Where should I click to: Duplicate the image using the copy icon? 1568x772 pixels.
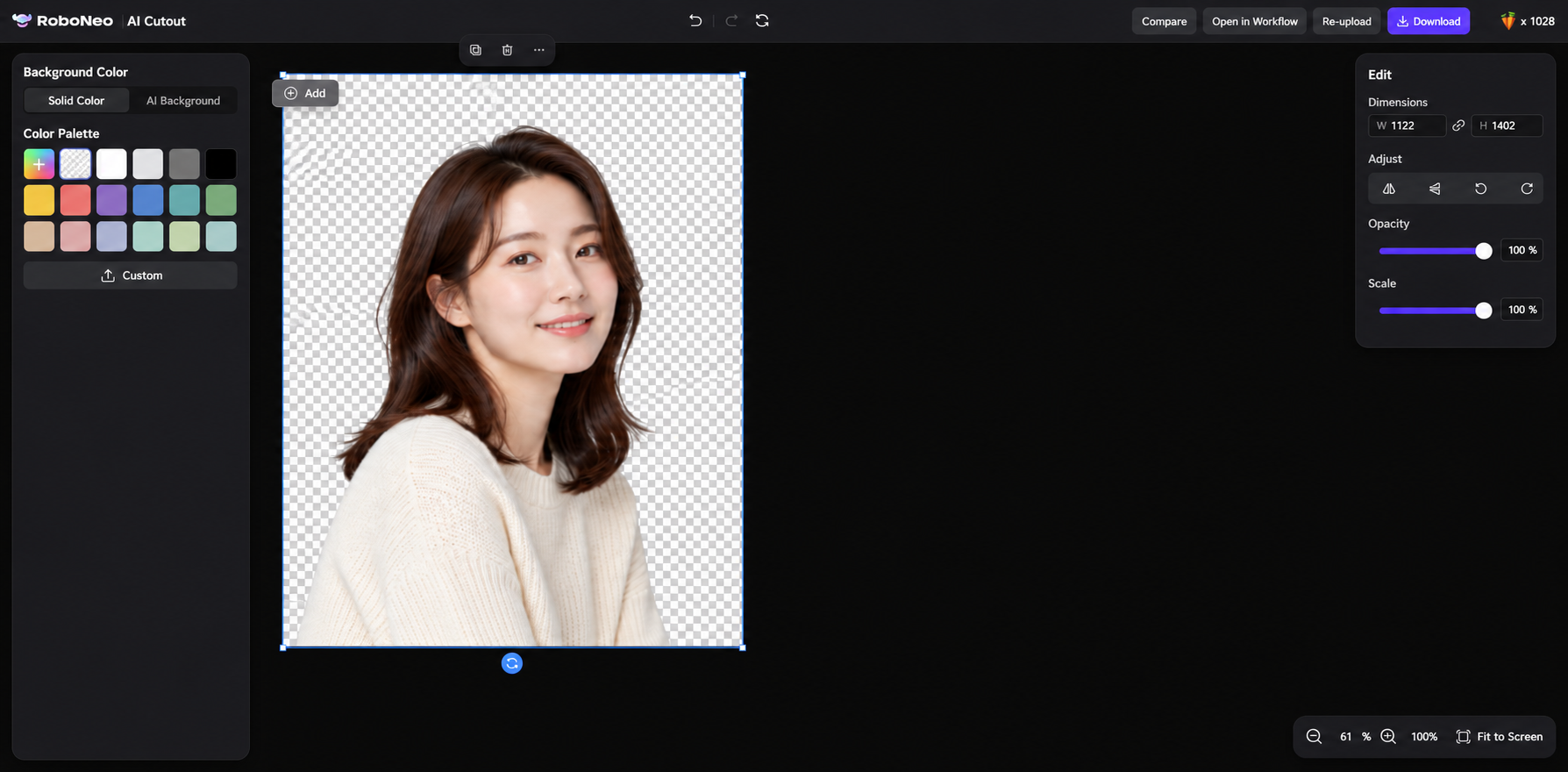tap(475, 50)
